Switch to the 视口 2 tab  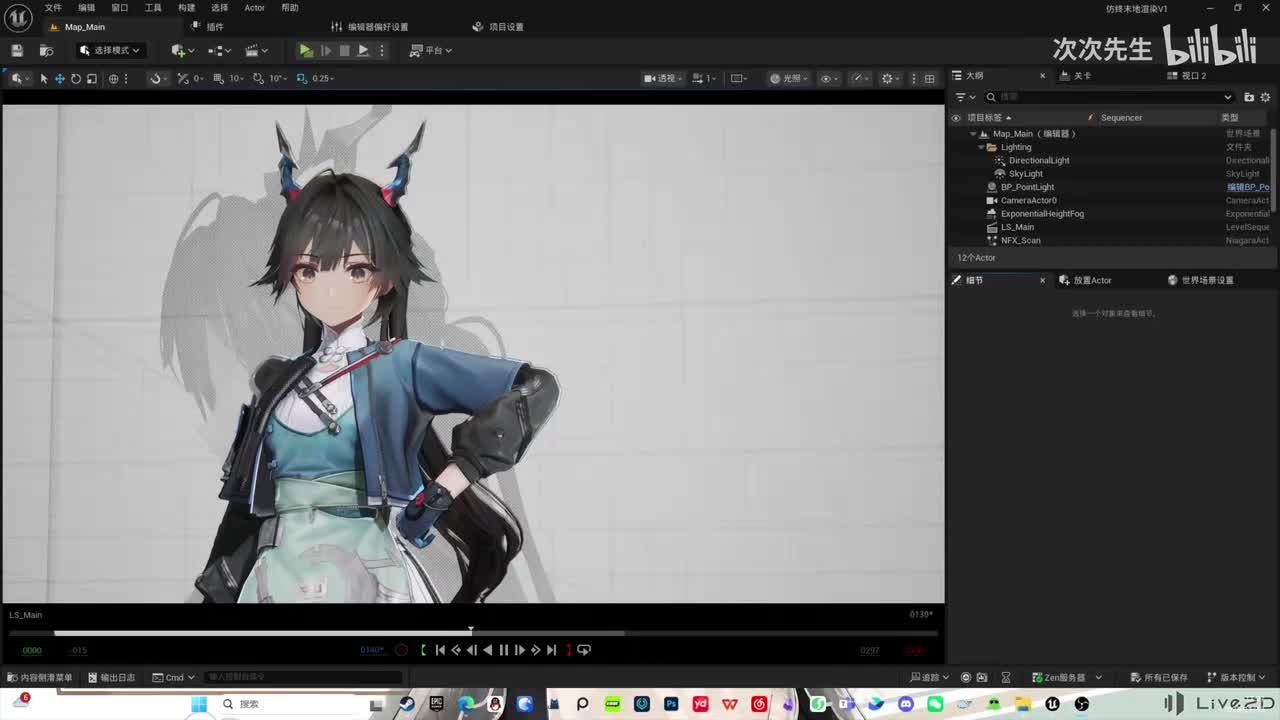[1187, 76]
